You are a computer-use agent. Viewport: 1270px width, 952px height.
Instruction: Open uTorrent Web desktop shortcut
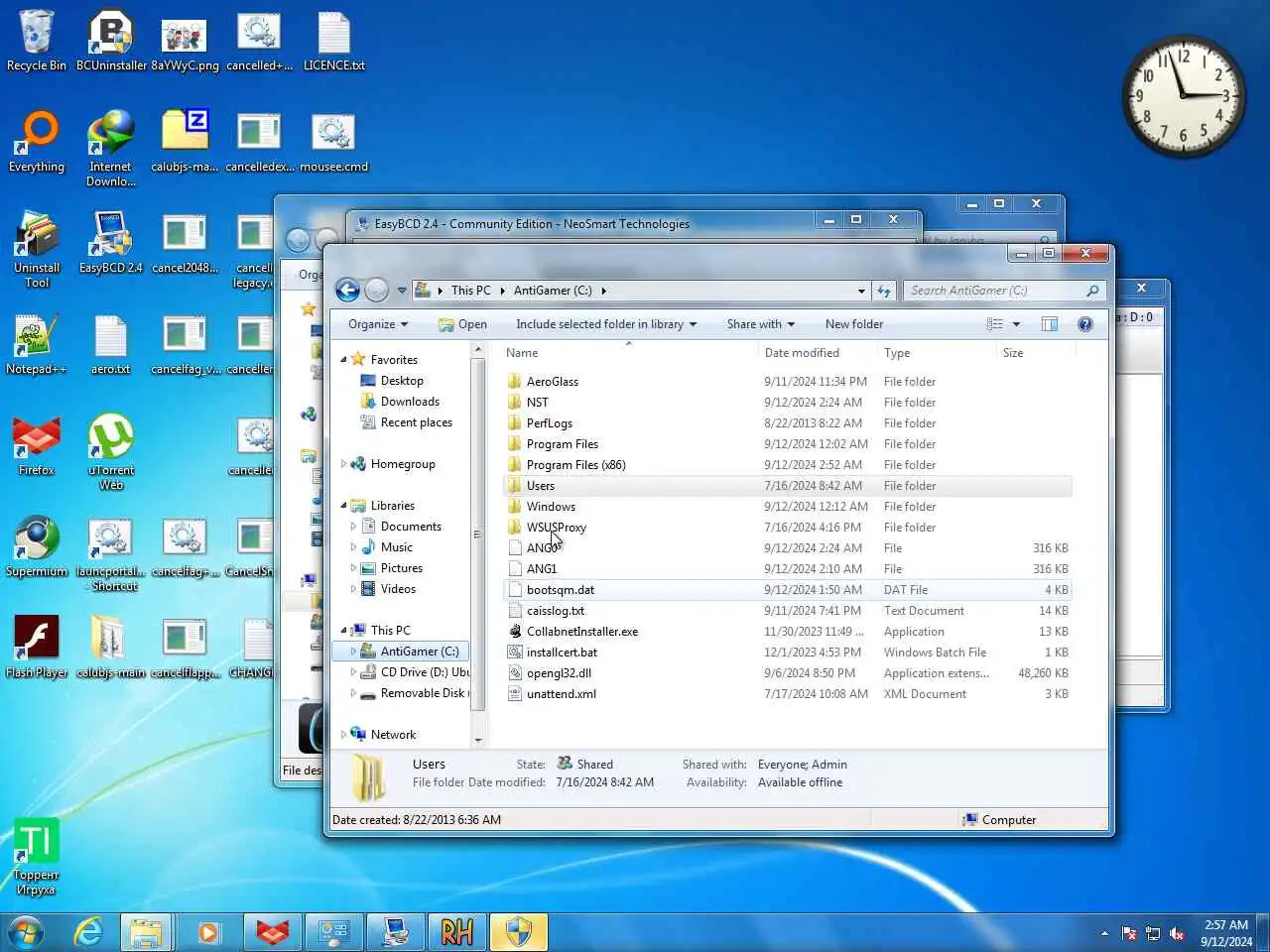111,452
